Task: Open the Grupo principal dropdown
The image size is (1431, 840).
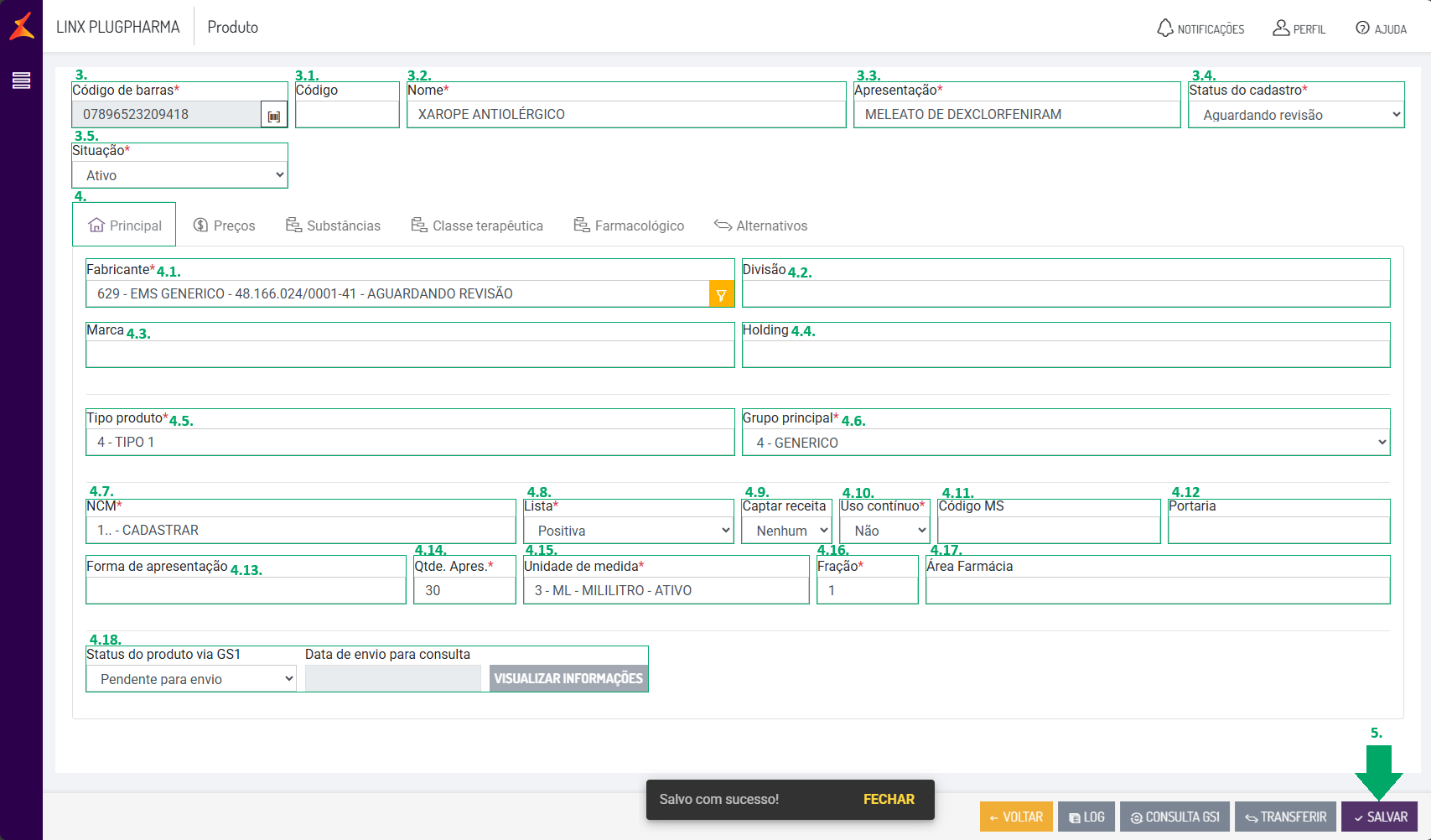Action: tap(1066, 443)
